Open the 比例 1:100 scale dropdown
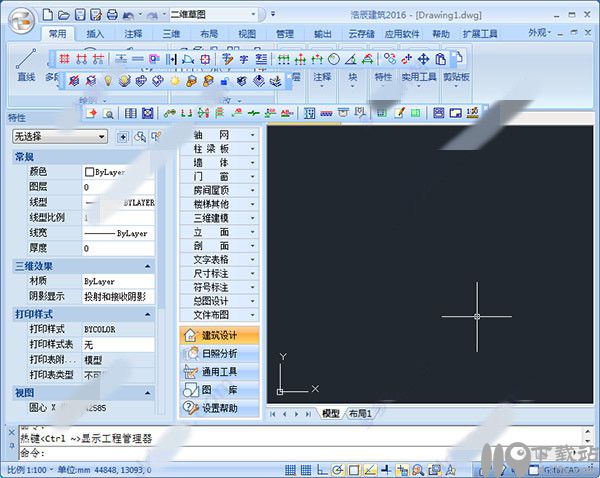Image resolution: width=600 pixels, height=478 pixels. pos(30,470)
